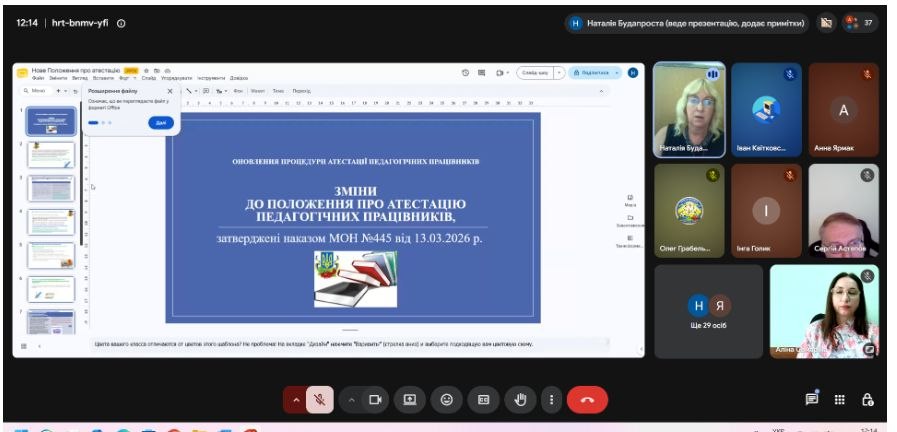
Task: Toggle the camera on or off
Action: pos(375,400)
